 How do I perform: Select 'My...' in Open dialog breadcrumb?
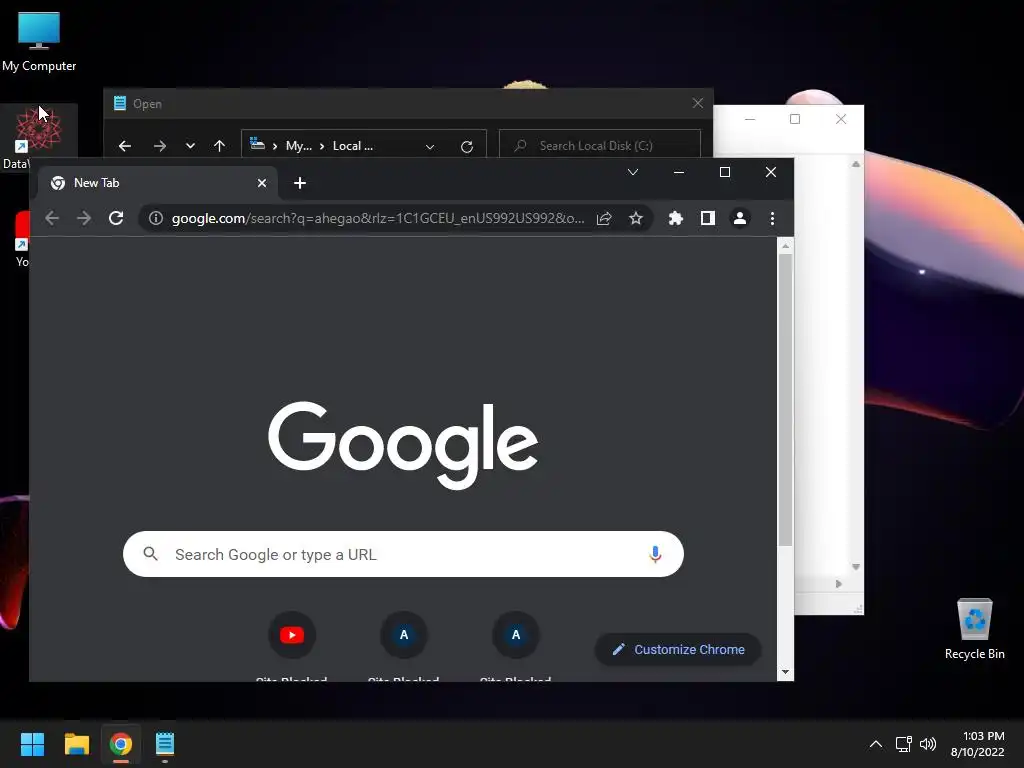coord(298,146)
